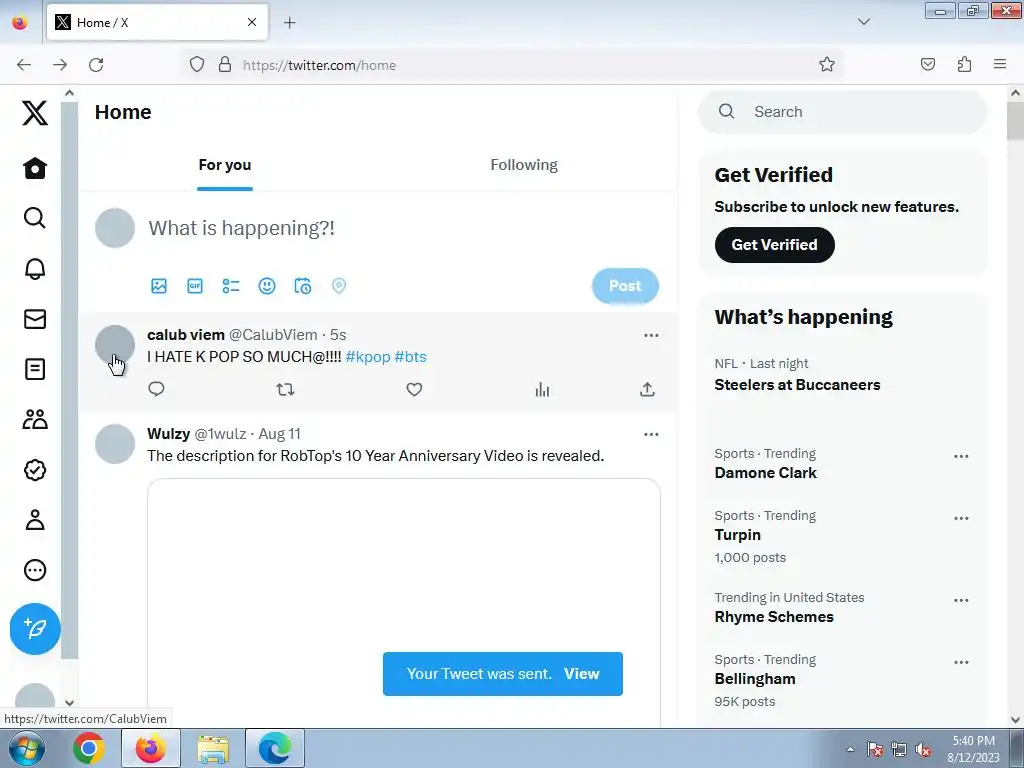The width and height of the screenshot is (1024, 768).
Task: Add a GIF to the post
Action: pyautogui.click(x=195, y=286)
